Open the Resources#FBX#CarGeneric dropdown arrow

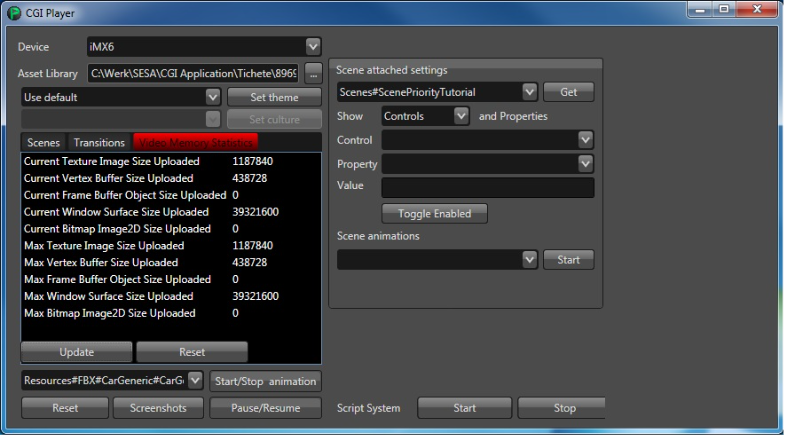tap(195, 381)
